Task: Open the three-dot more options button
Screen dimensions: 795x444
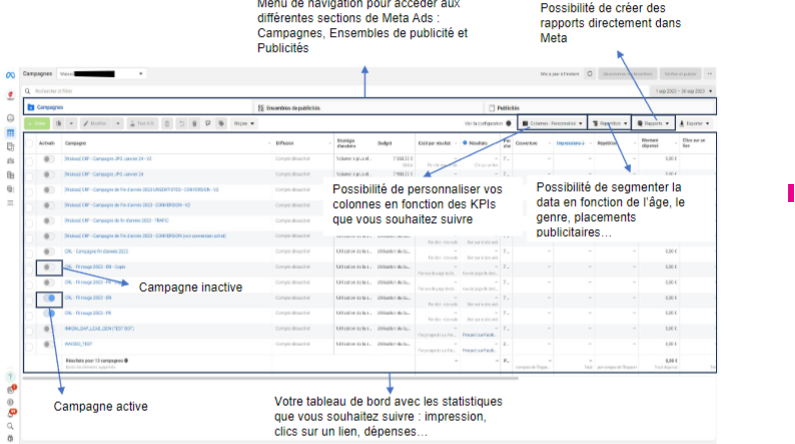Action: (x=710, y=74)
